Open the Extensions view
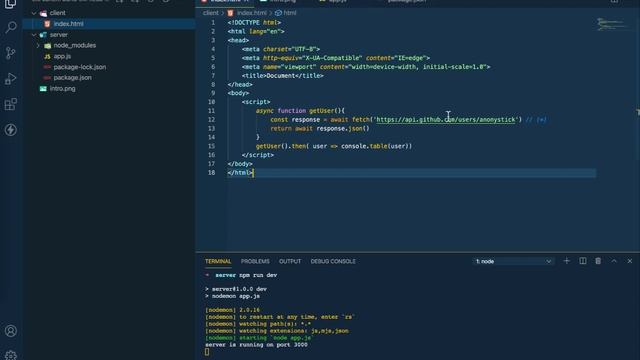The width and height of the screenshot is (640, 360). click(11, 104)
